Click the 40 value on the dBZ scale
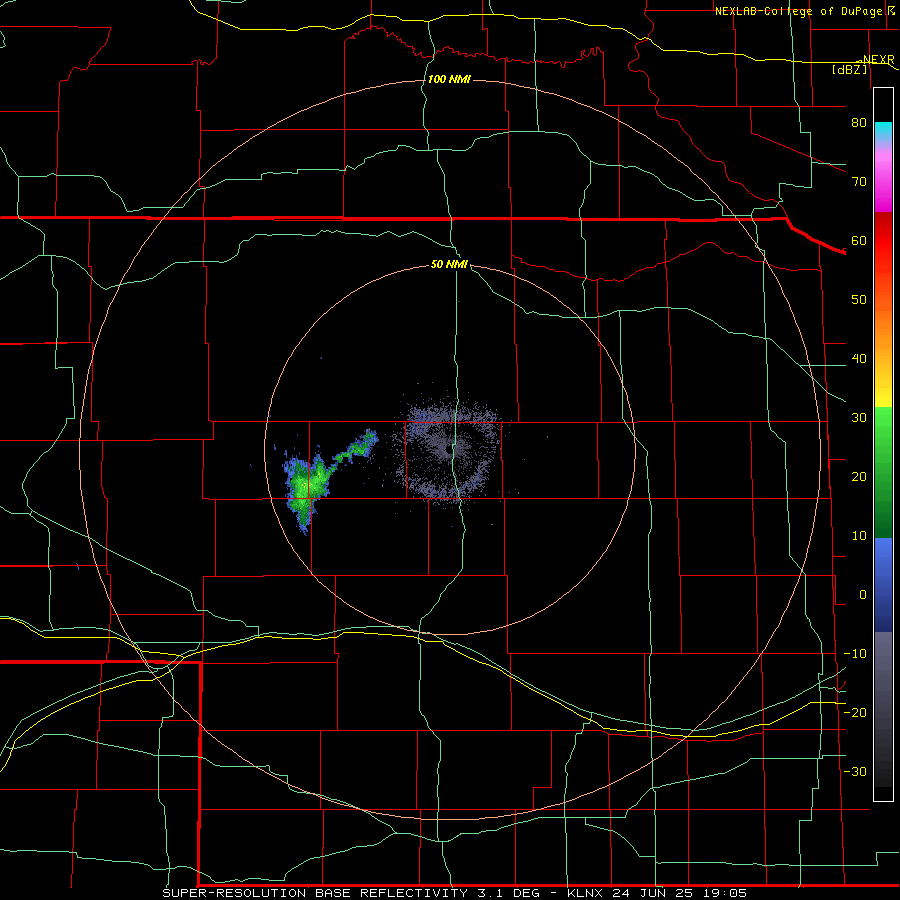 click(x=859, y=359)
